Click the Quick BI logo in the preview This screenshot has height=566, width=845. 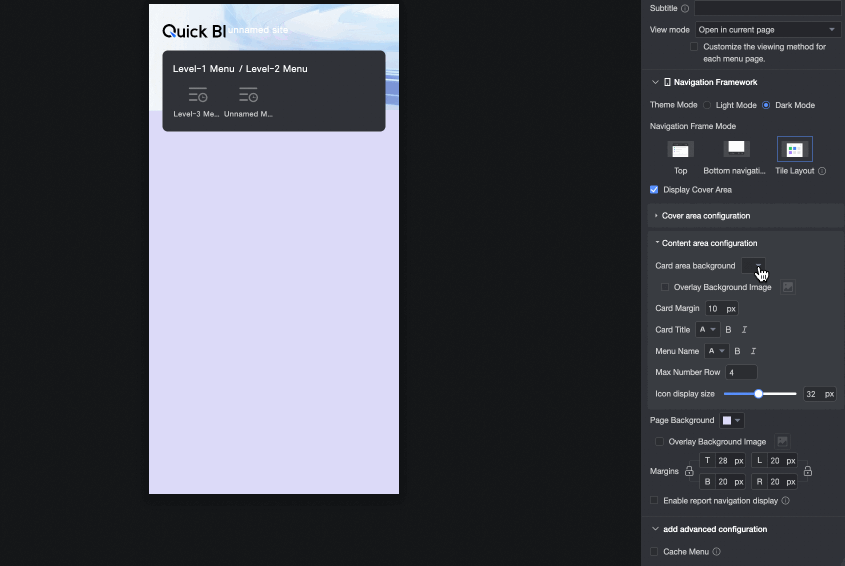click(x=194, y=31)
